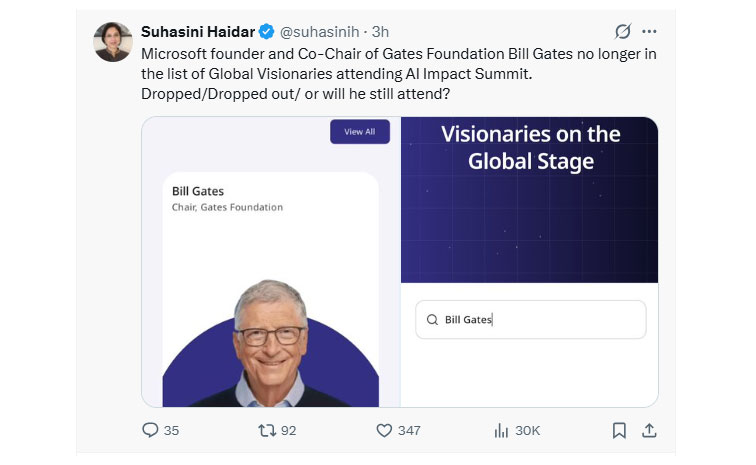Image resolution: width=756 pixels, height=465 pixels.
Task: Click the 30K views count
Action: coord(527,430)
